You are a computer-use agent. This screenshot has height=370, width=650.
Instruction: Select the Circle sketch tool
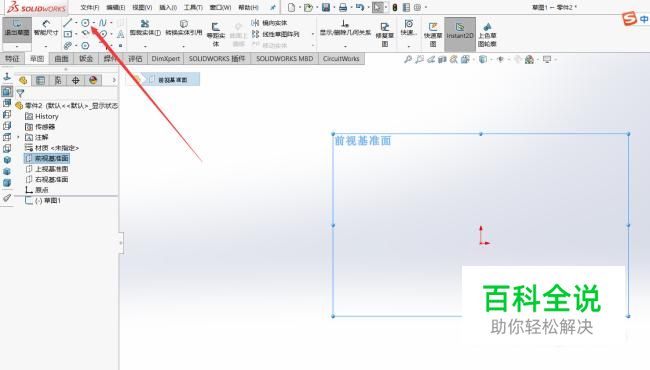coord(85,23)
